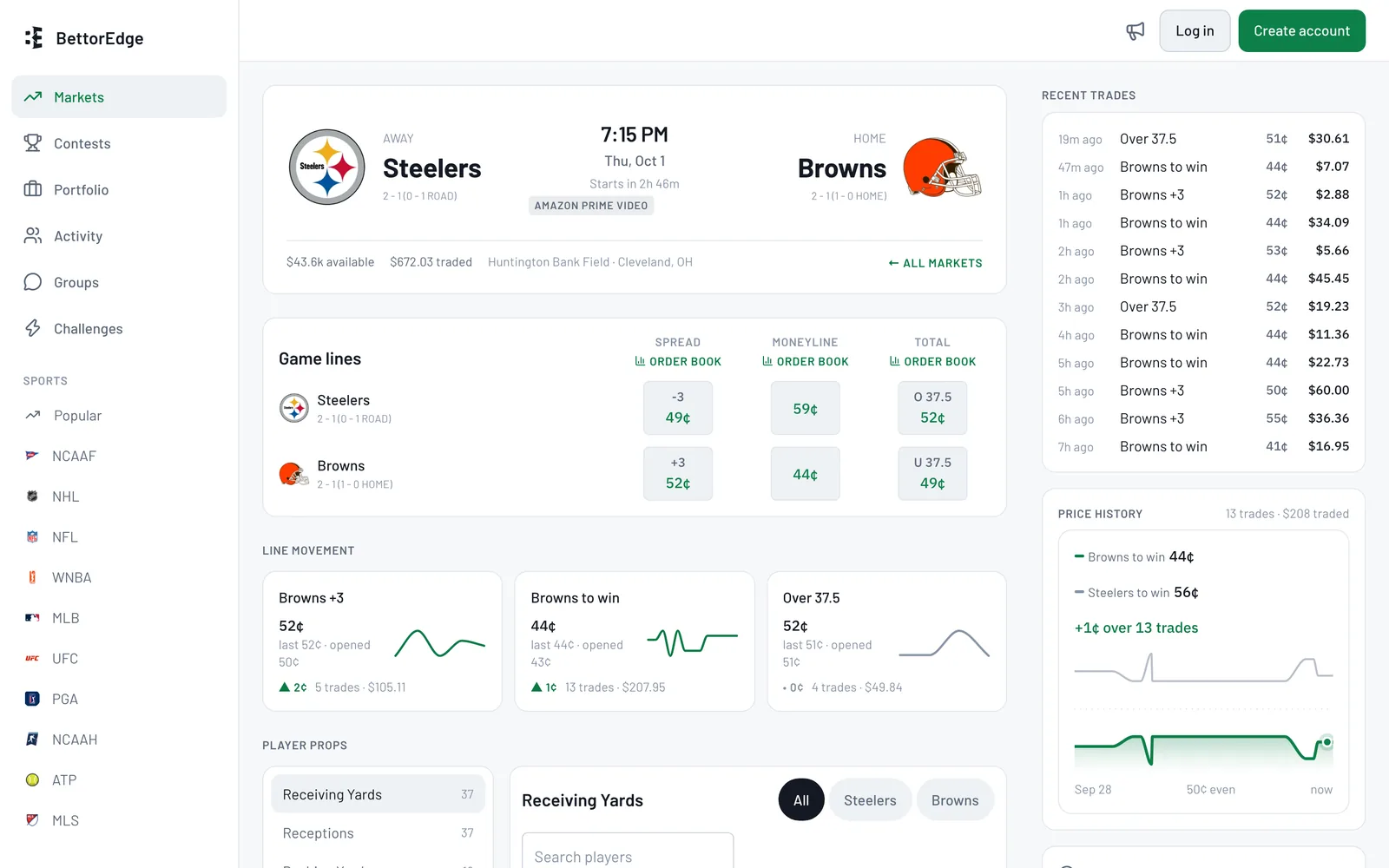Open the announcements megaphone icon
The image size is (1389, 868).
(1135, 31)
